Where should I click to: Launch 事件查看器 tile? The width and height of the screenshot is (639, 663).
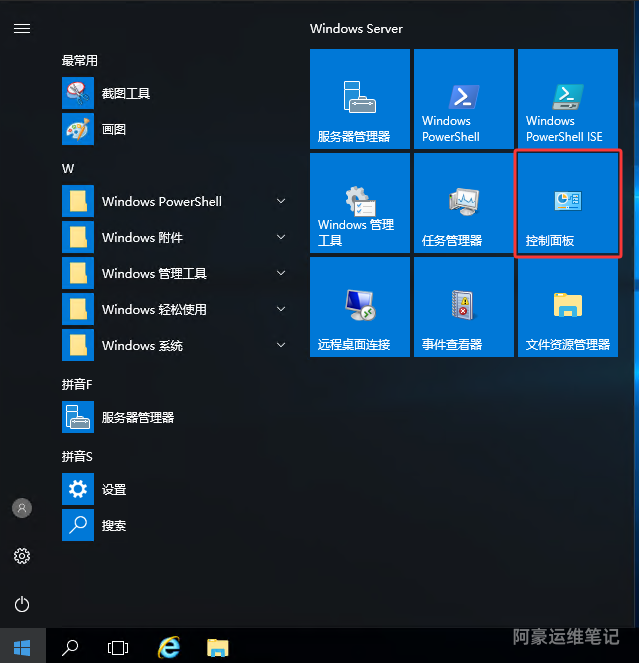coord(464,307)
